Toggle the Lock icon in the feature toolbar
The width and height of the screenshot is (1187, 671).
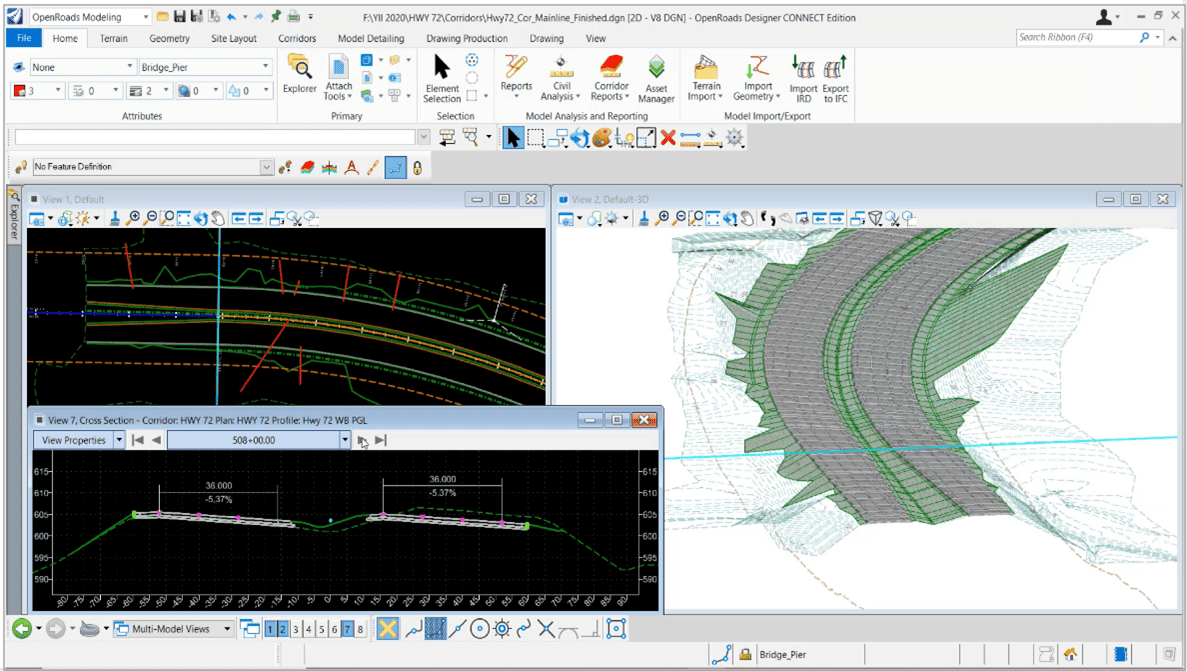tap(417, 166)
